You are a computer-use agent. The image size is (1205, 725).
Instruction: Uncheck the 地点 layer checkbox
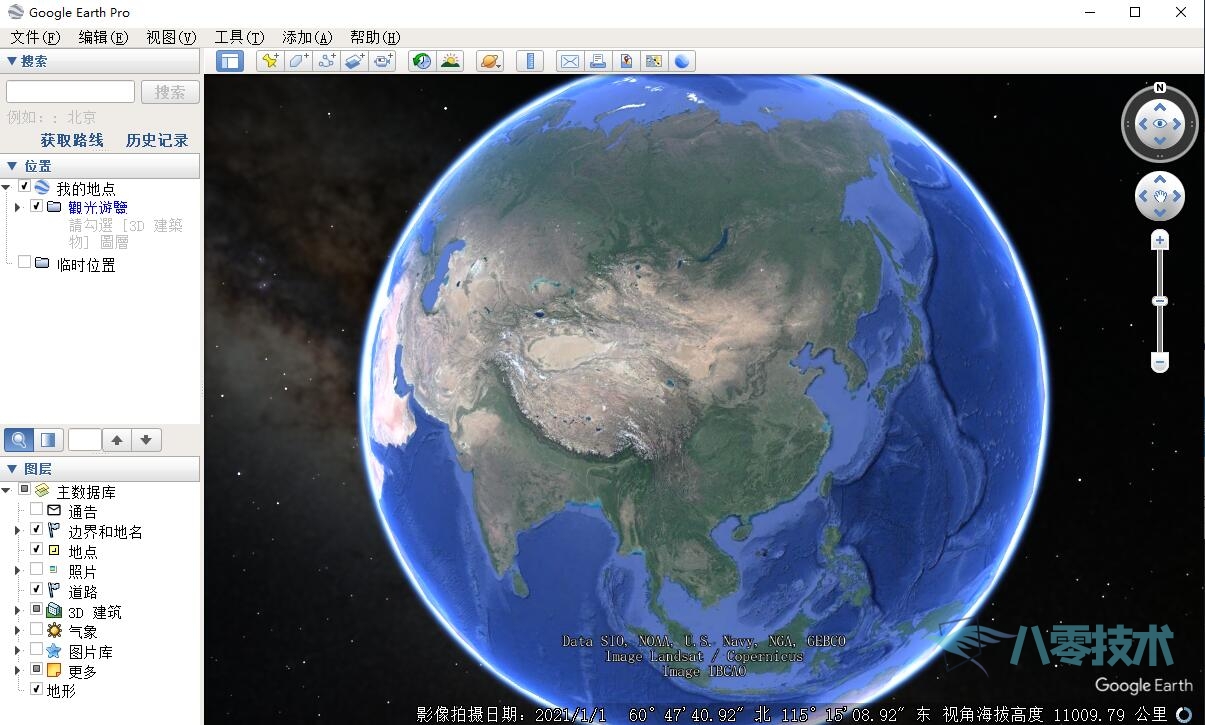click(x=37, y=550)
